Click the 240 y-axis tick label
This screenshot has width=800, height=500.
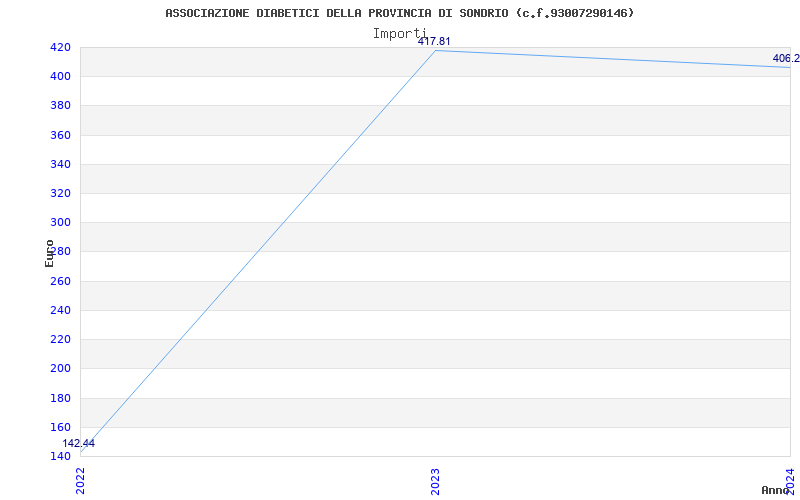tap(60, 310)
